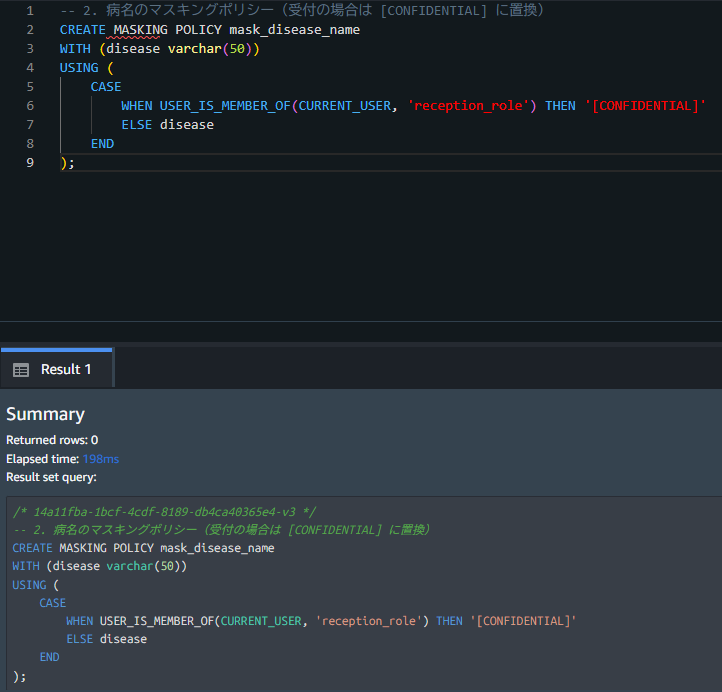722x692 pixels.
Task: Click the query ID comment 14a11fba-1bcf in results
Action: [x=164, y=512]
